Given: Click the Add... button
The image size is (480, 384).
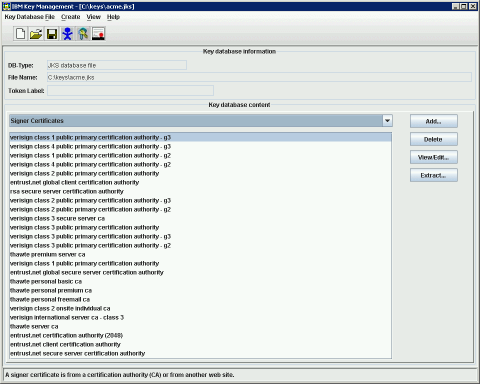Looking at the screenshot, I should click(x=434, y=121).
